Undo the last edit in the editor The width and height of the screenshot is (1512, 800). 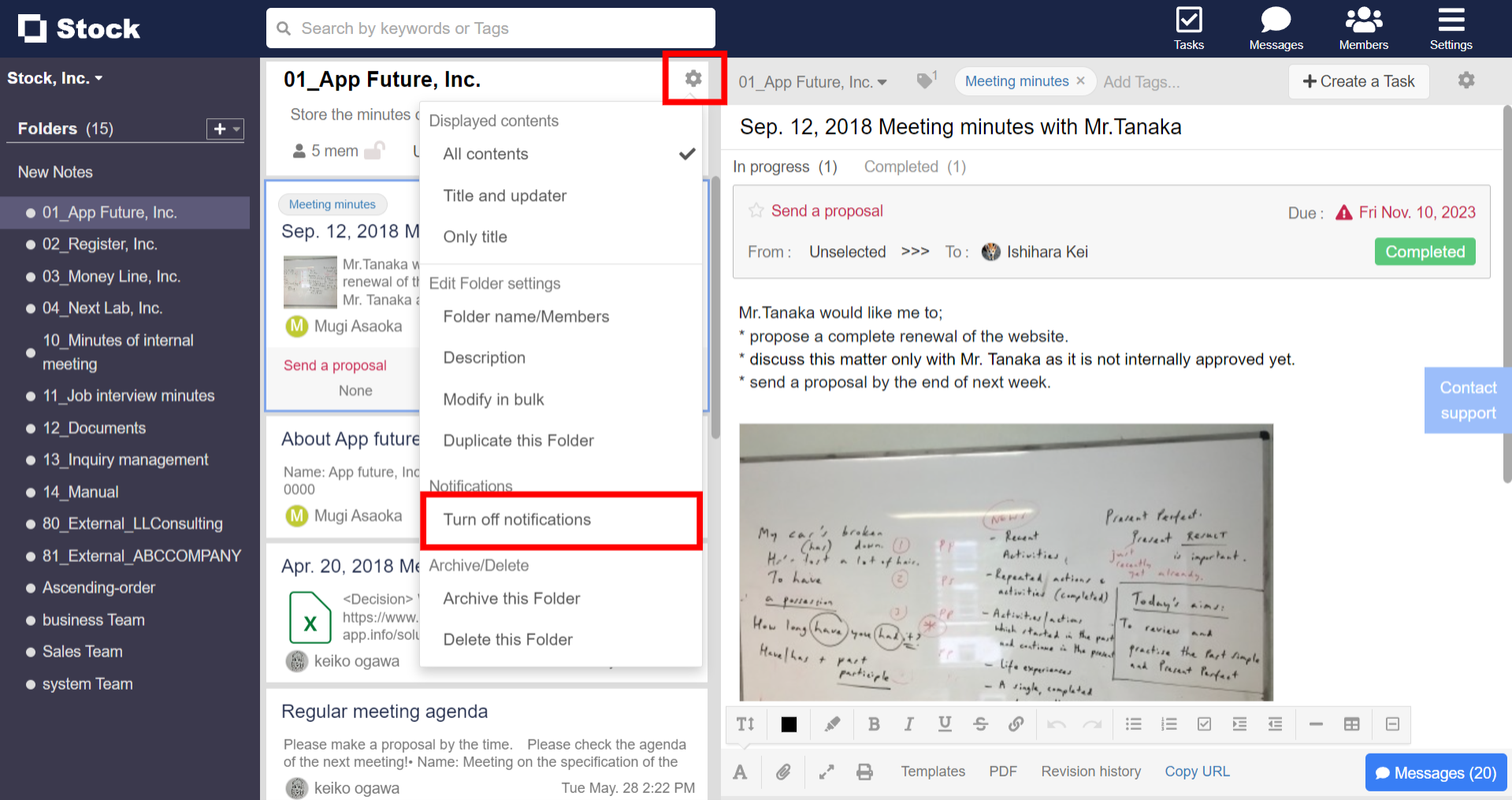(x=1056, y=724)
